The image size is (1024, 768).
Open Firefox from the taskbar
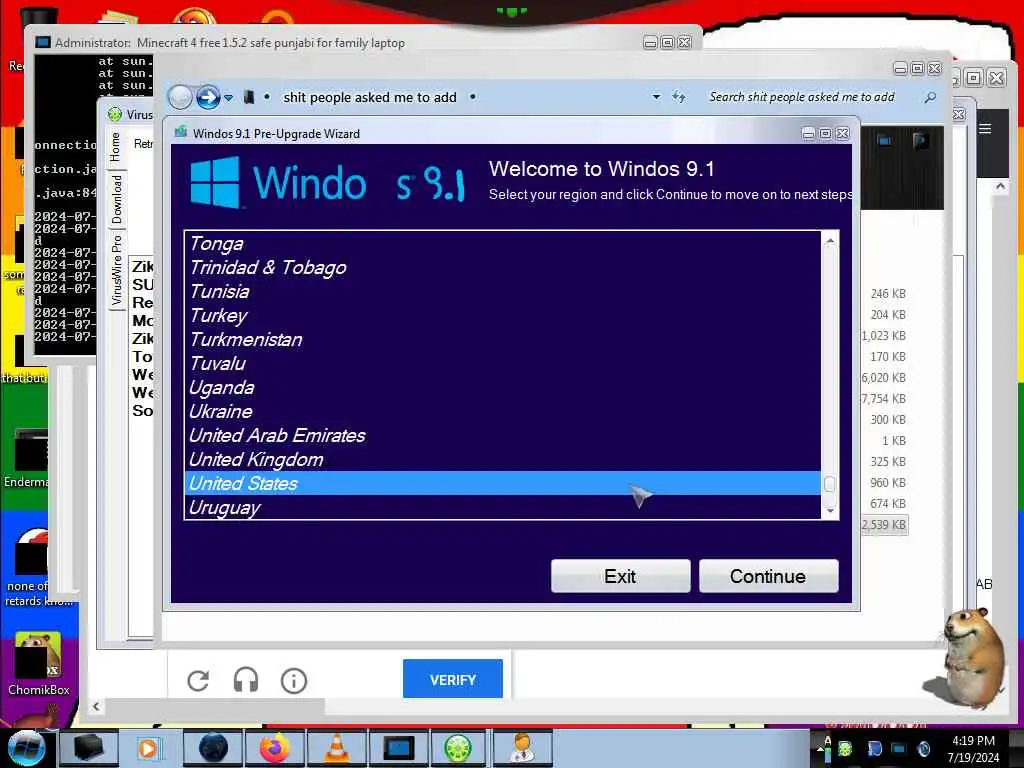tap(274, 748)
